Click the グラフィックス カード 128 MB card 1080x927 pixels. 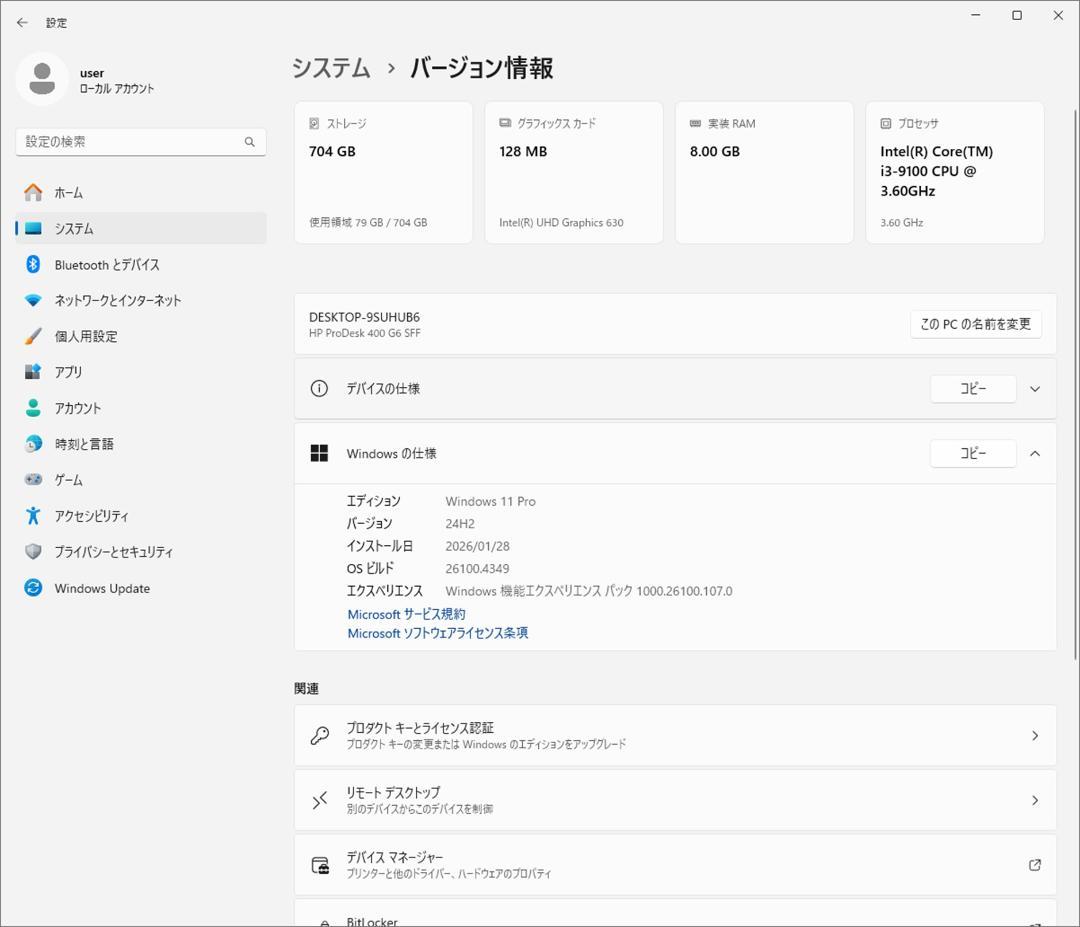[574, 172]
